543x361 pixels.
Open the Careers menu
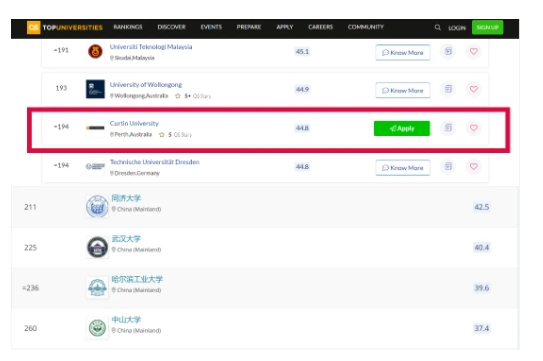click(x=321, y=27)
